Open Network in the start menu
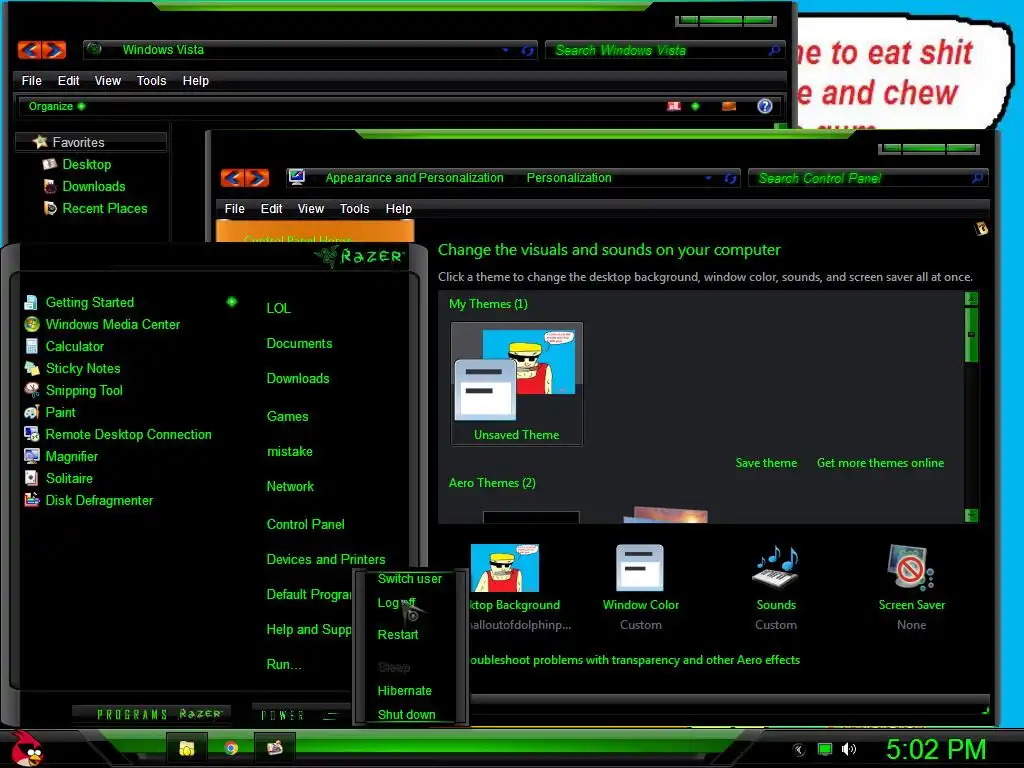Screen dimensions: 1024x768 click(x=290, y=487)
